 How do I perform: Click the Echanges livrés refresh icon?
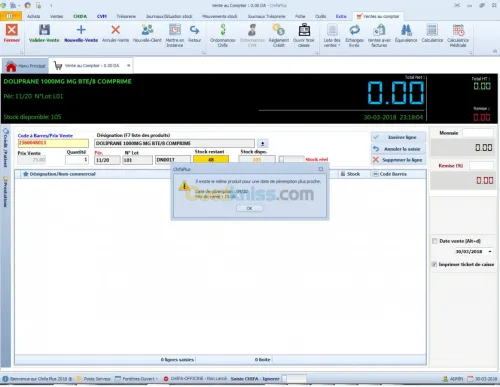pos(354,30)
